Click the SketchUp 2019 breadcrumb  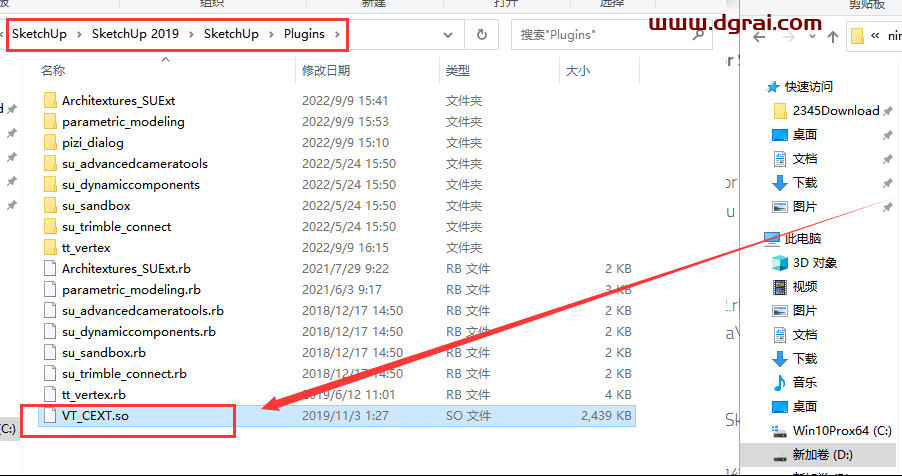(135, 34)
